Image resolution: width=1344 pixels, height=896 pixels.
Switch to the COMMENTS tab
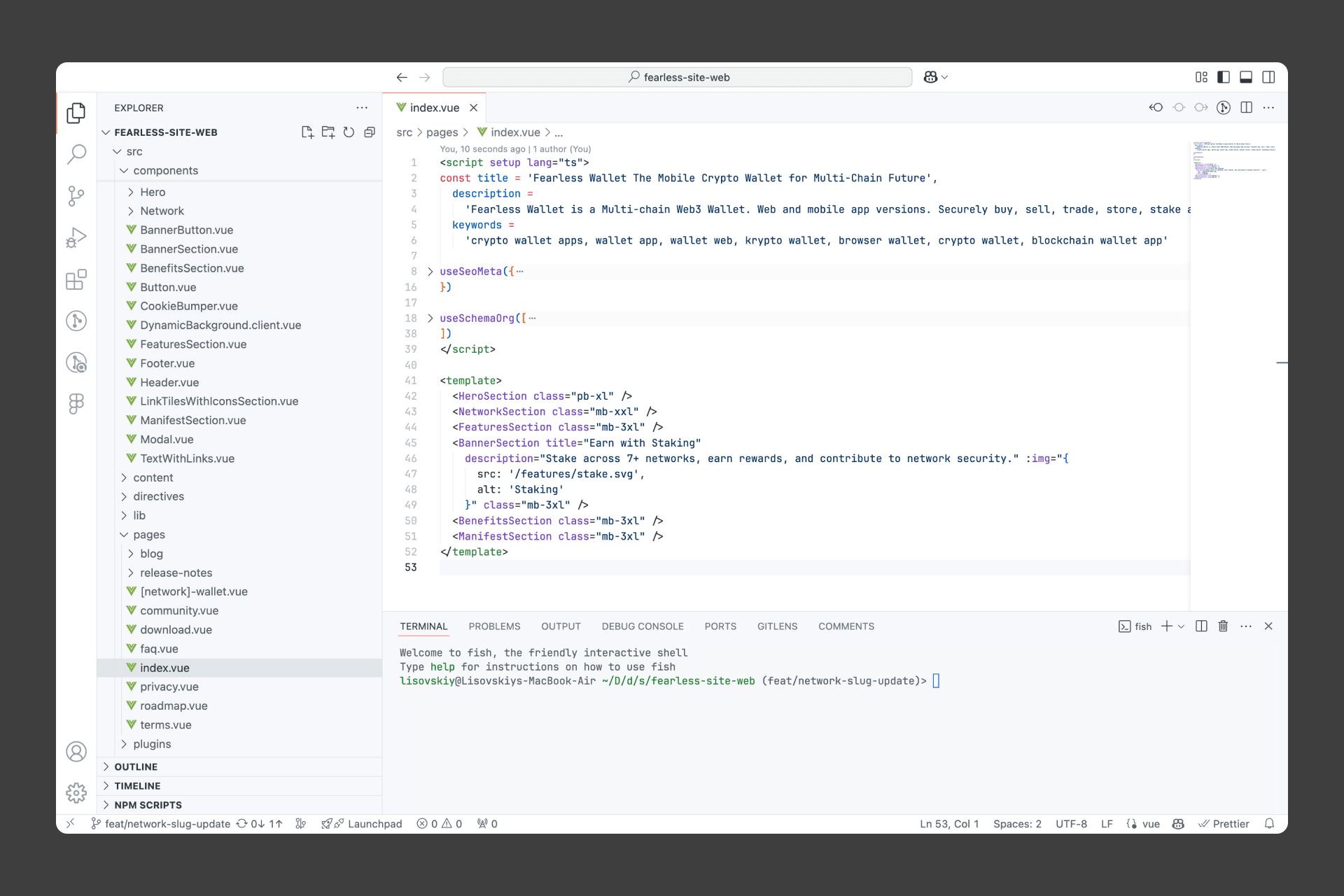pyautogui.click(x=846, y=626)
